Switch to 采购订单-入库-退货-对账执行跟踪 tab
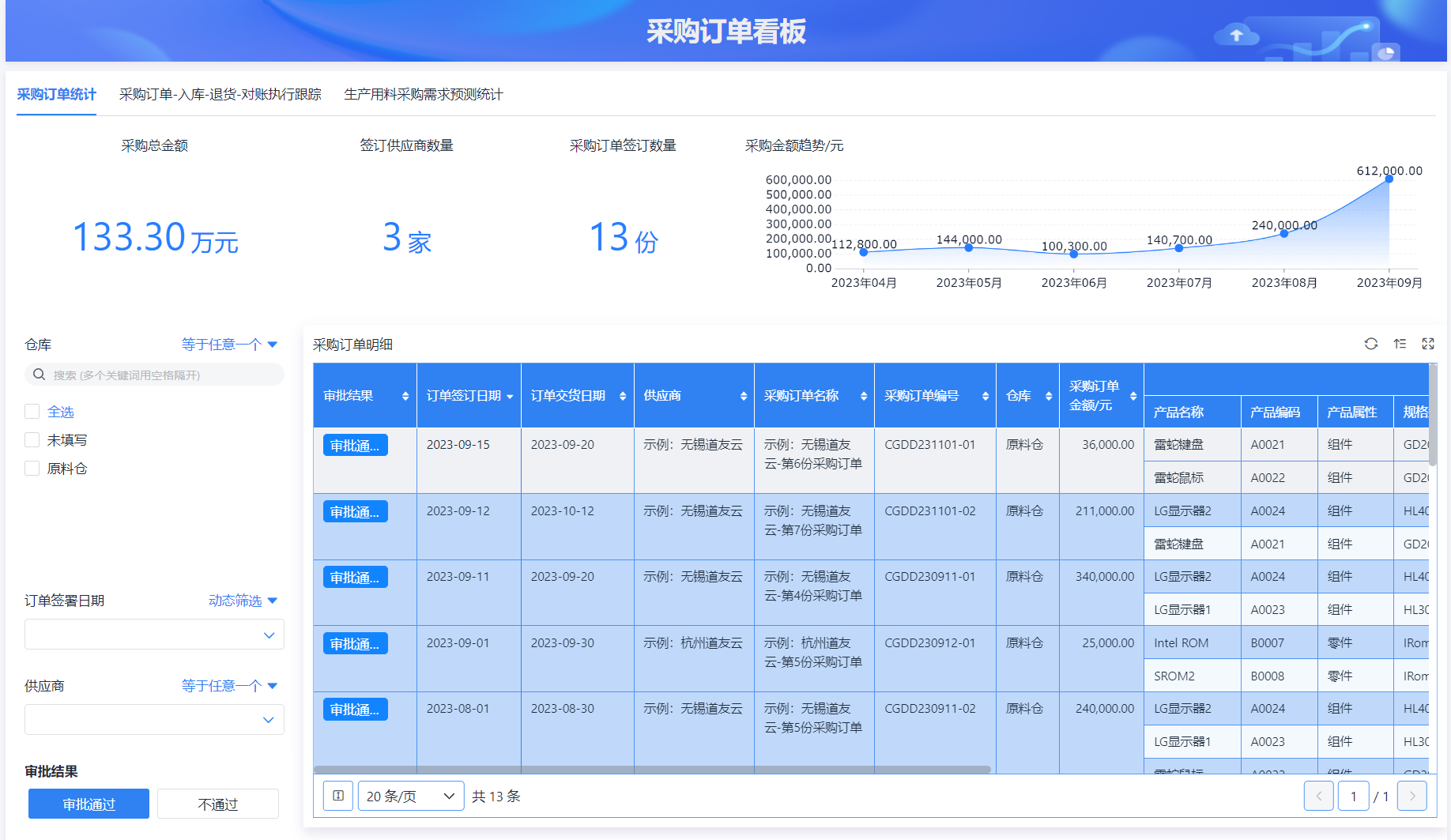 220,93
